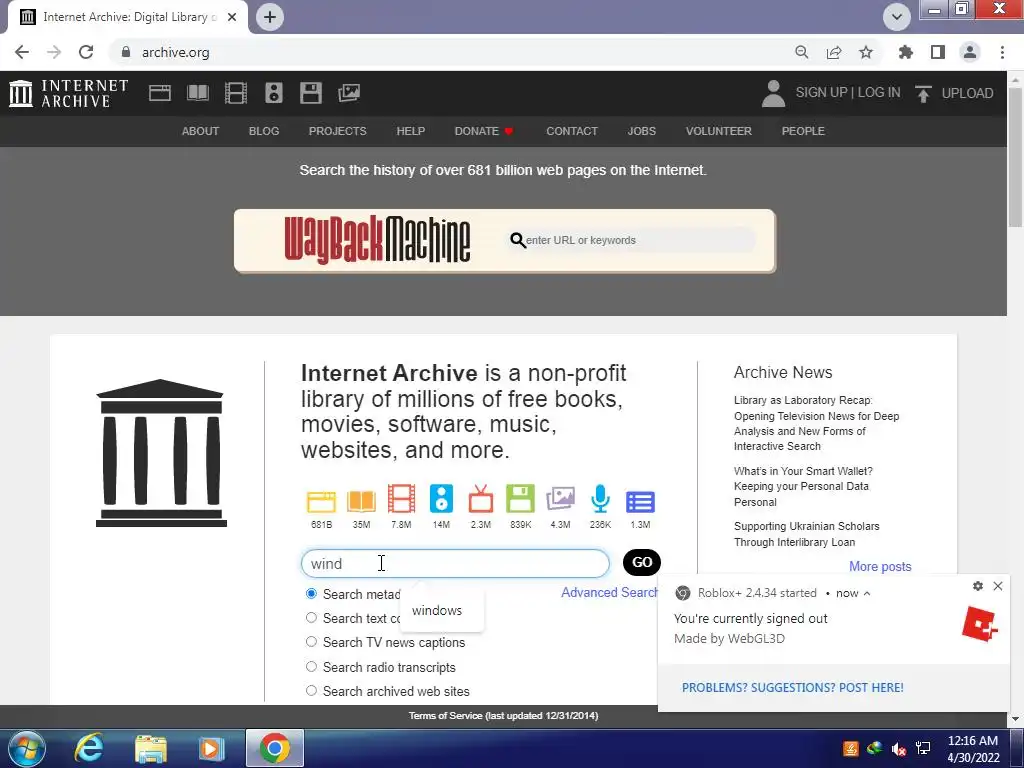Open the 7.8M video collection icon
Viewport: 1024px width, 768px height.
pyautogui.click(x=401, y=499)
